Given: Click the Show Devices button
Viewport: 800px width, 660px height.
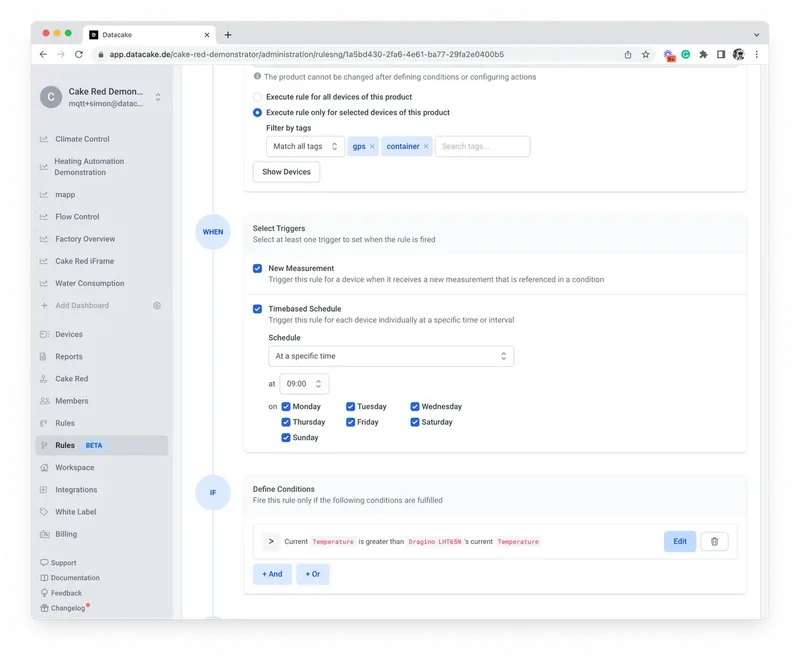Looking at the screenshot, I should 286,172.
